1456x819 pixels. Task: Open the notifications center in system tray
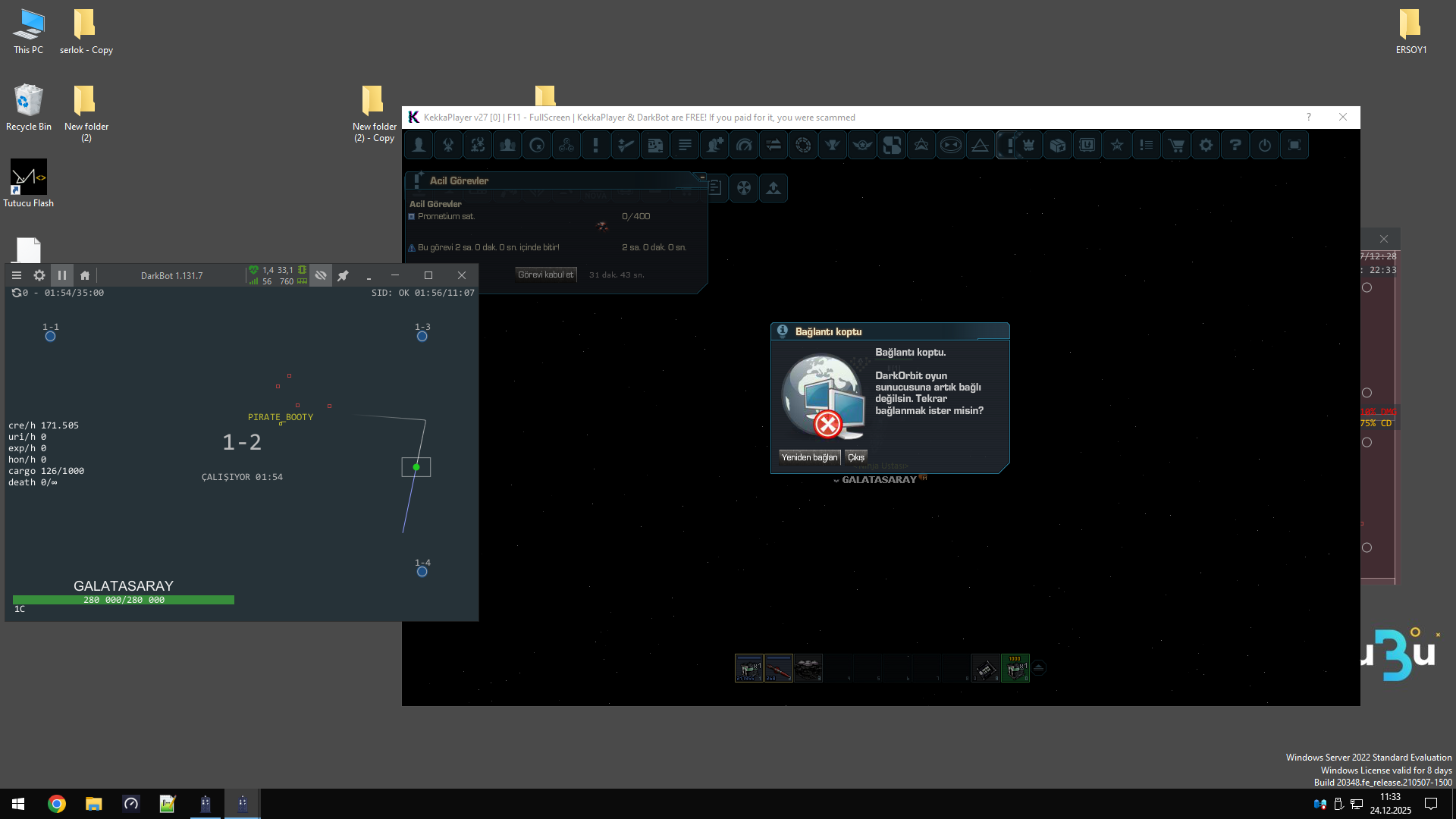pyautogui.click(x=1431, y=804)
